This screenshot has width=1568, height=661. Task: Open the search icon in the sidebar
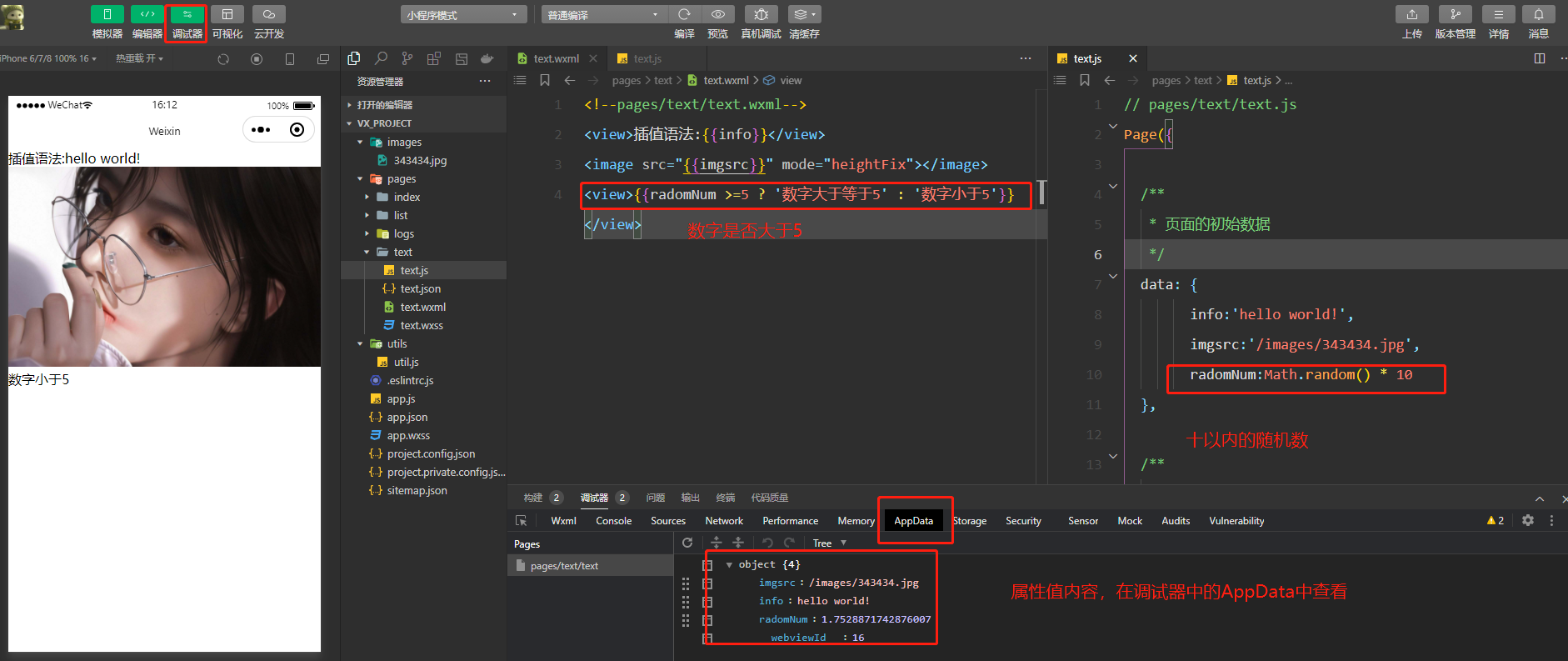coord(381,58)
